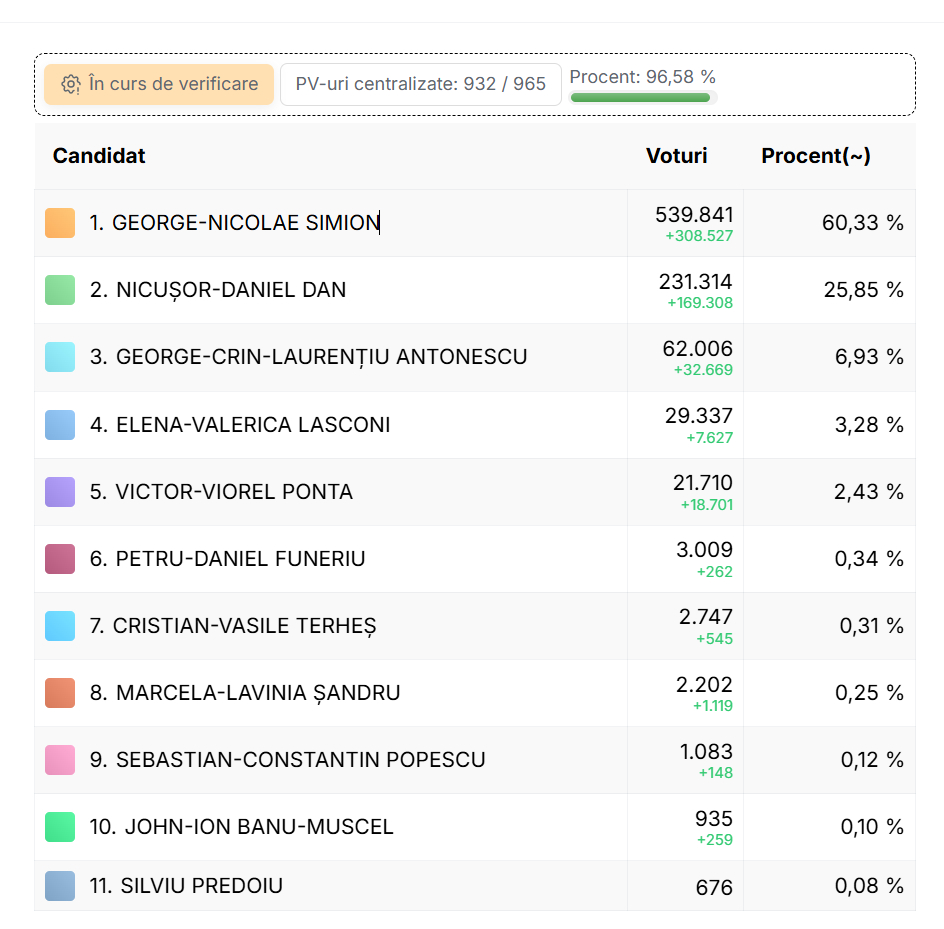Click orange swatch beside George-Nicolae Simion

click(x=60, y=223)
